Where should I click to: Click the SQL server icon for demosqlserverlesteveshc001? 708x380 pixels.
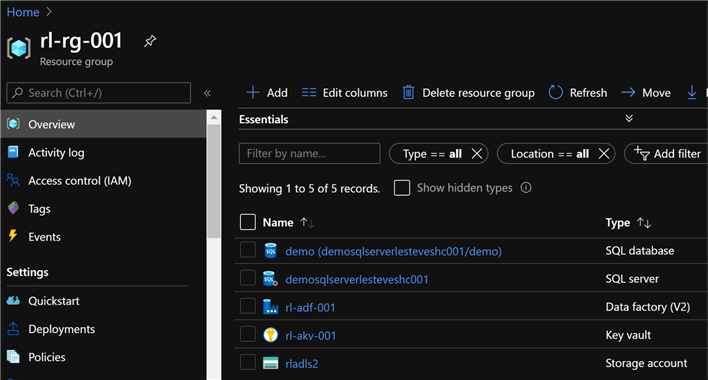pyautogui.click(x=270, y=279)
